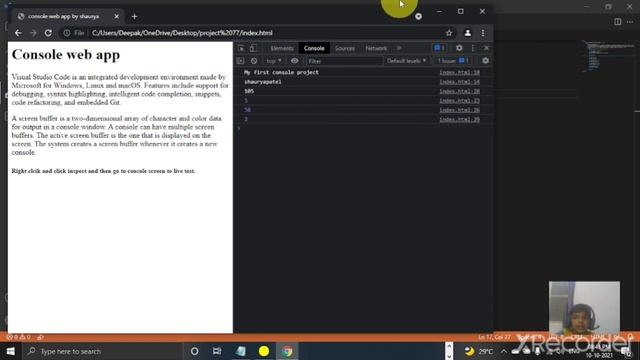Expand more DevTools tabs chevron

(x=399, y=48)
